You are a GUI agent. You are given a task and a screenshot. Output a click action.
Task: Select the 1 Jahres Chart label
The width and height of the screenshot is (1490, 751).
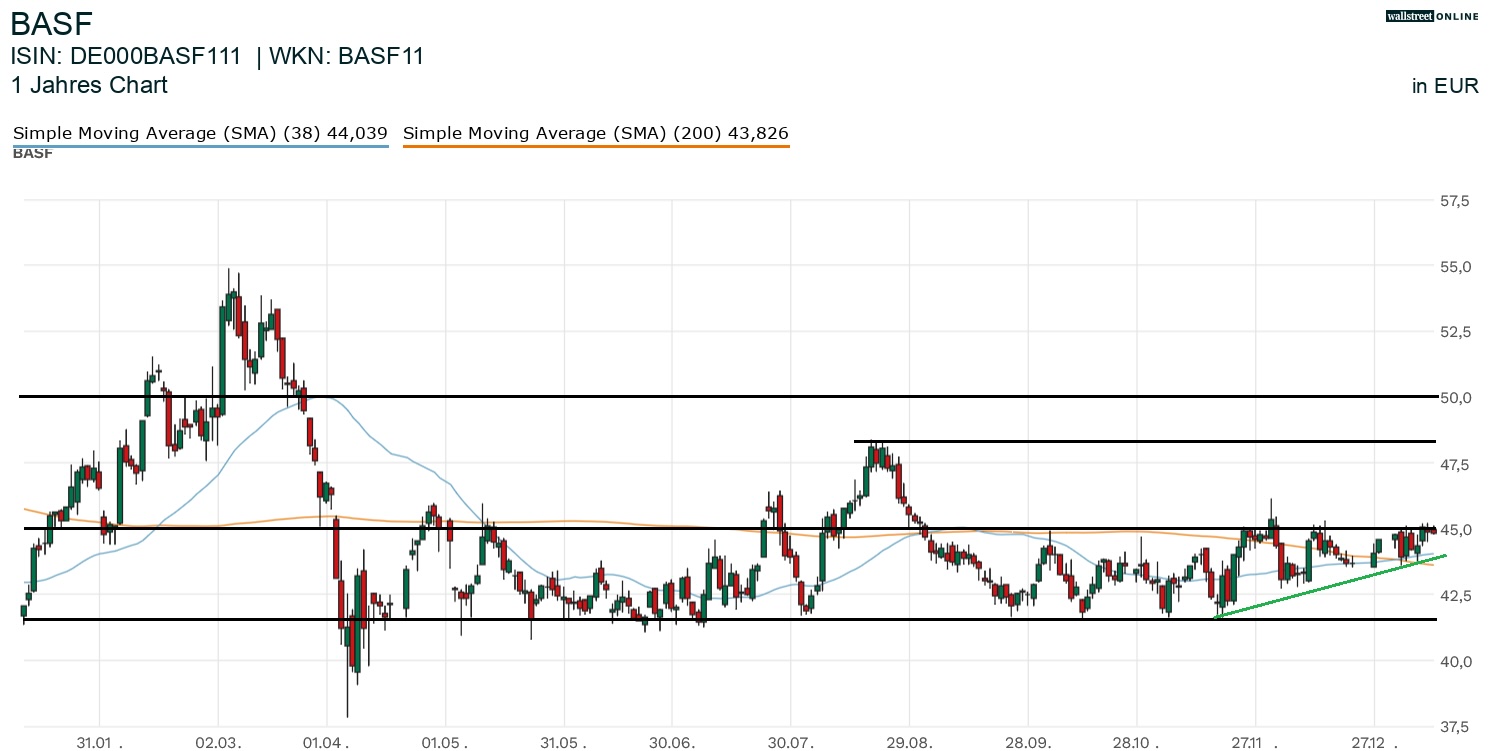(89, 86)
